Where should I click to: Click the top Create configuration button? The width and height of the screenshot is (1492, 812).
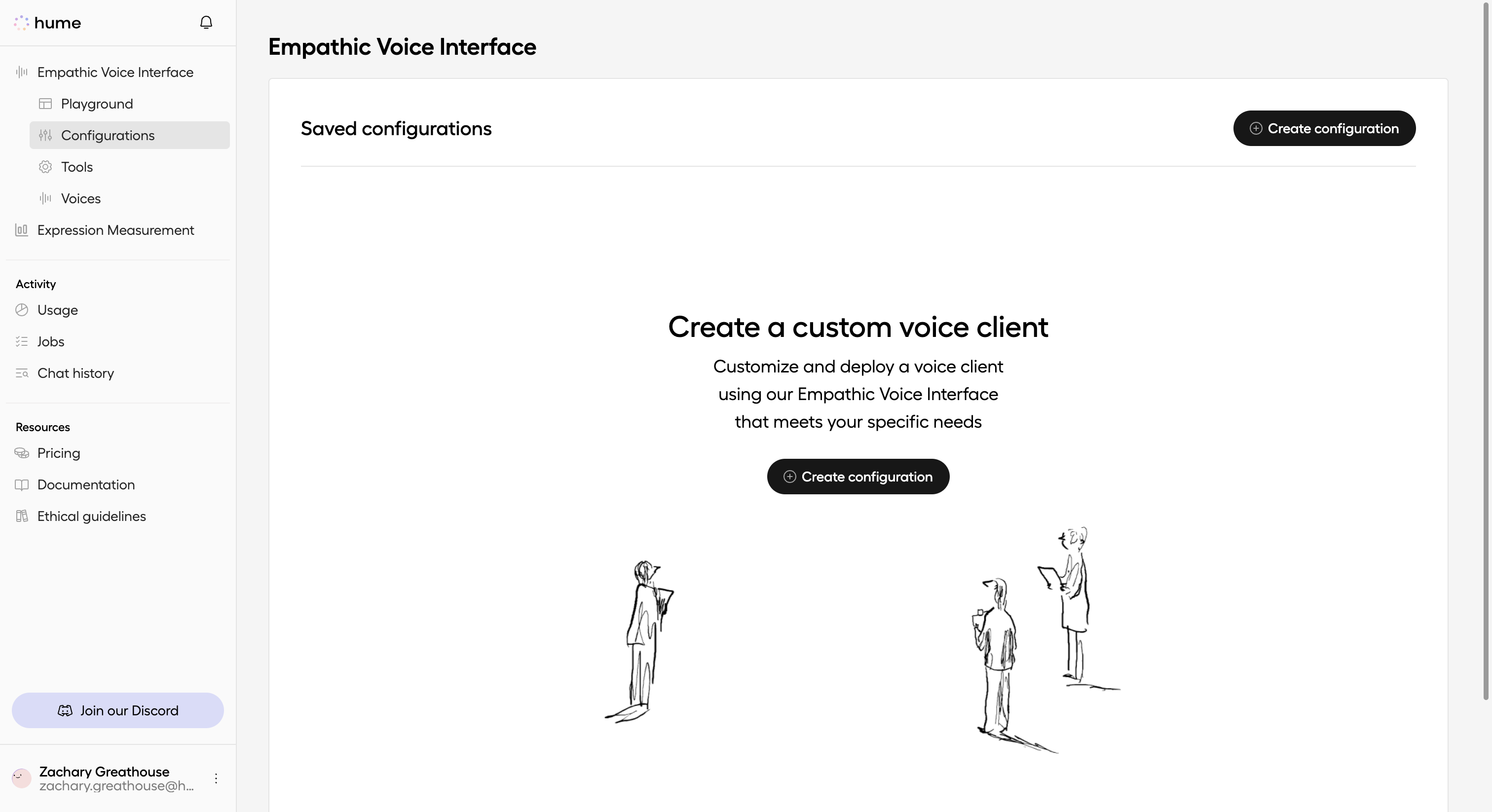tap(1325, 128)
